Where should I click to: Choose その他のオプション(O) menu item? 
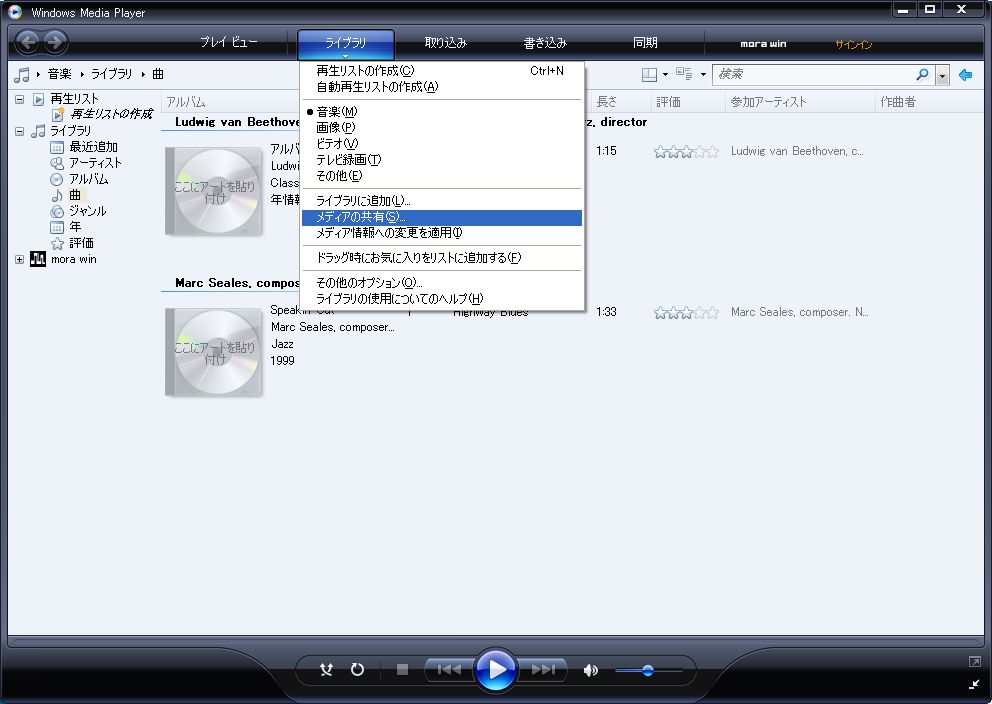(442, 283)
